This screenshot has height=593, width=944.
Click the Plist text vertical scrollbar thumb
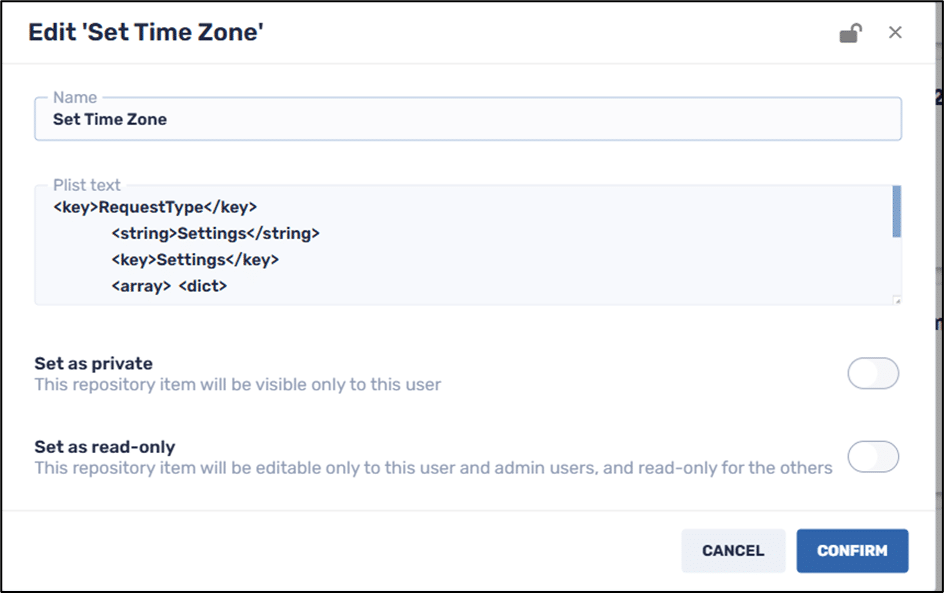coord(896,211)
